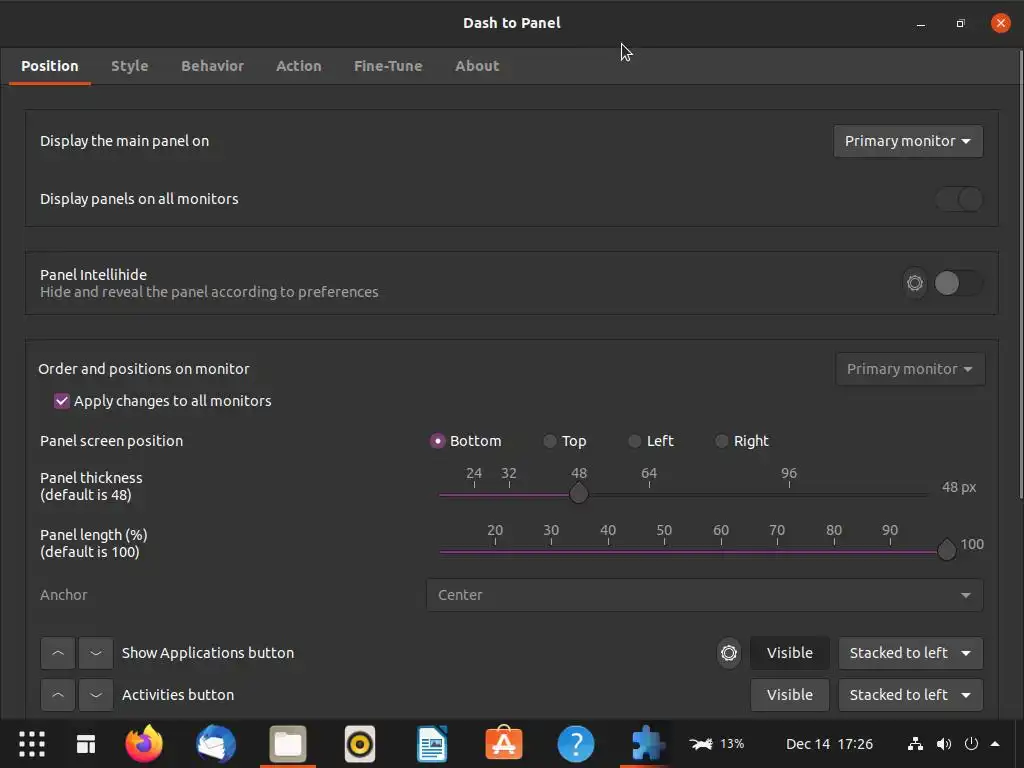Switch to the Style tab
The width and height of the screenshot is (1024, 768).
129,66
